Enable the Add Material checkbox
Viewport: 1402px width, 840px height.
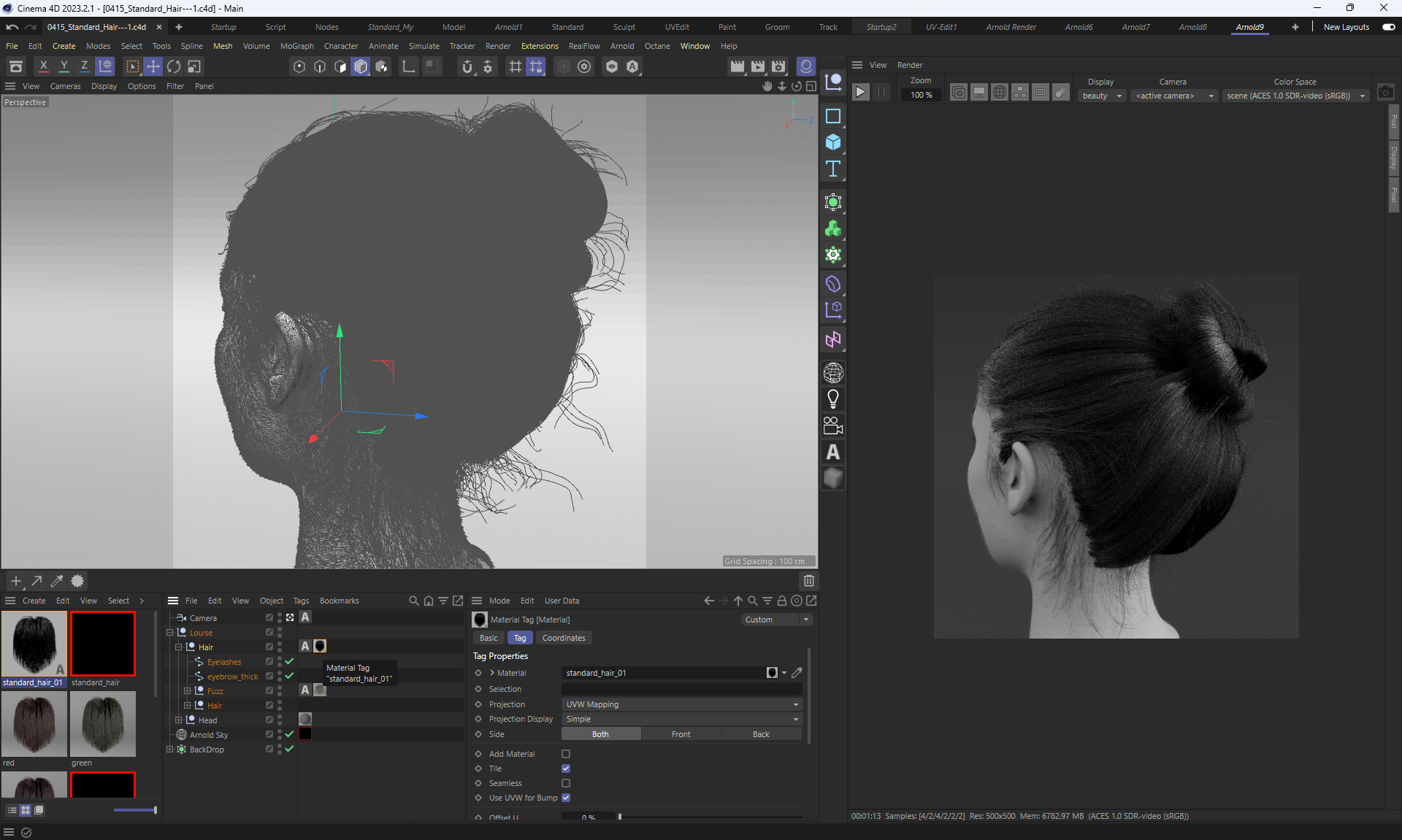(566, 754)
